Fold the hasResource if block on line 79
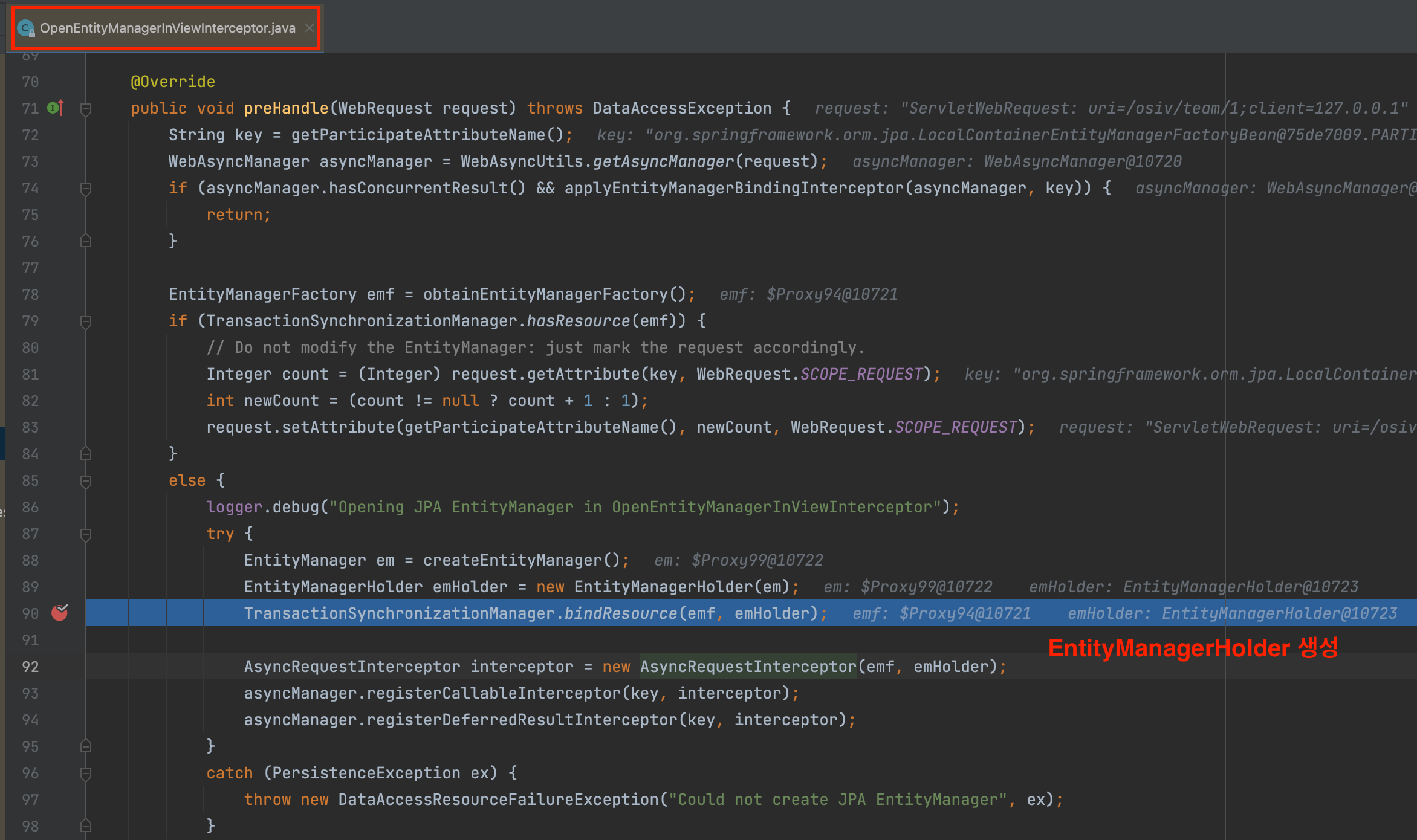Viewport: 1417px width, 840px height. point(86,321)
